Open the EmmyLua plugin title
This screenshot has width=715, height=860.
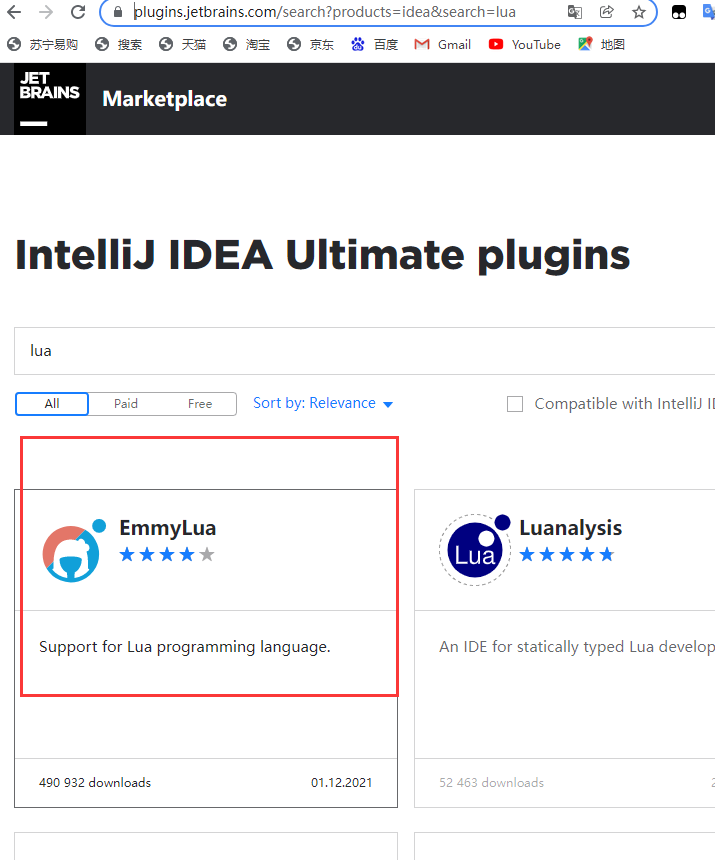168,528
